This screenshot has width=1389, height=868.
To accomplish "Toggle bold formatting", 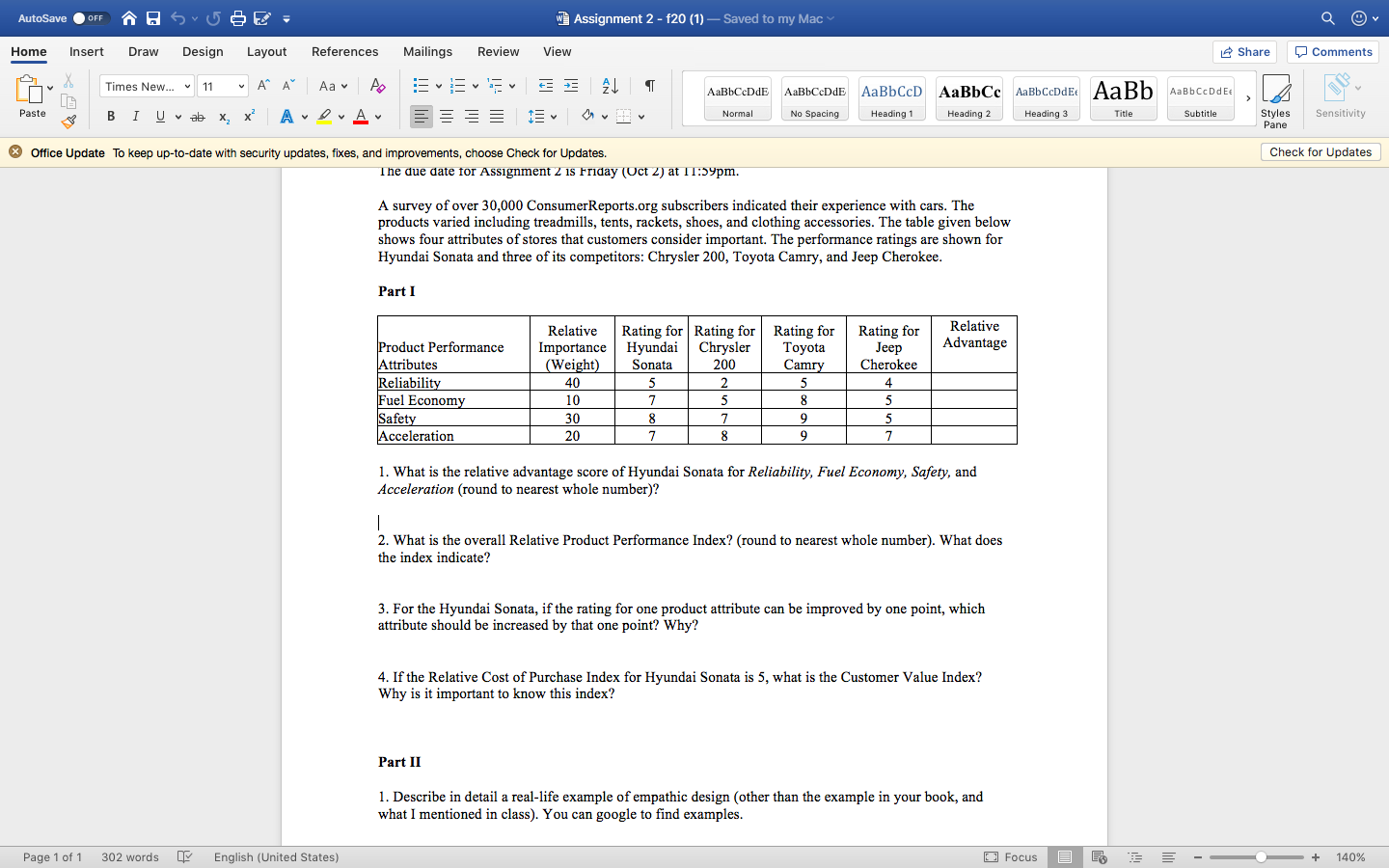I will pos(111,117).
